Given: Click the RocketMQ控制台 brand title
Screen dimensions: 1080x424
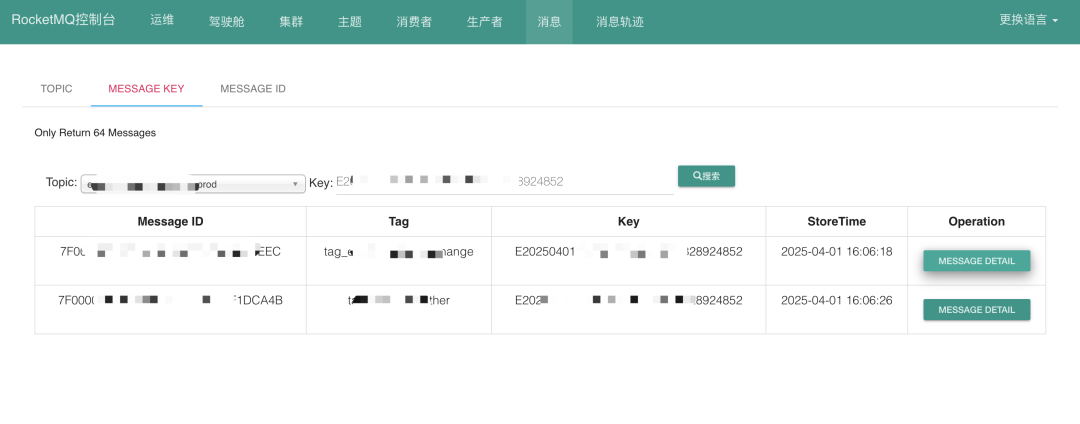Looking at the screenshot, I should tap(63, 20).
